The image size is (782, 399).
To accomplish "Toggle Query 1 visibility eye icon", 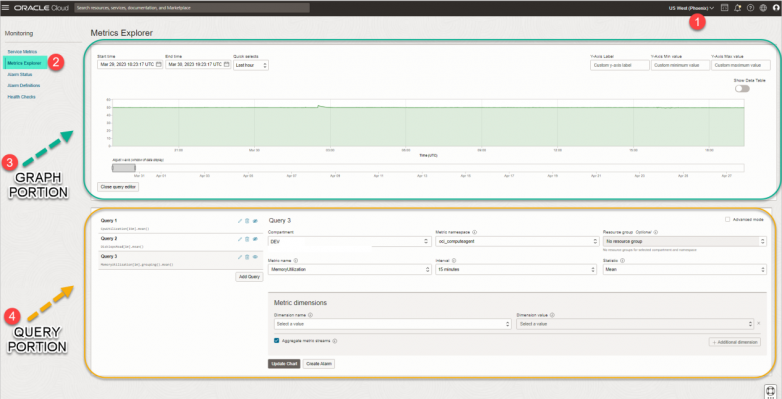I will [255, 221].
